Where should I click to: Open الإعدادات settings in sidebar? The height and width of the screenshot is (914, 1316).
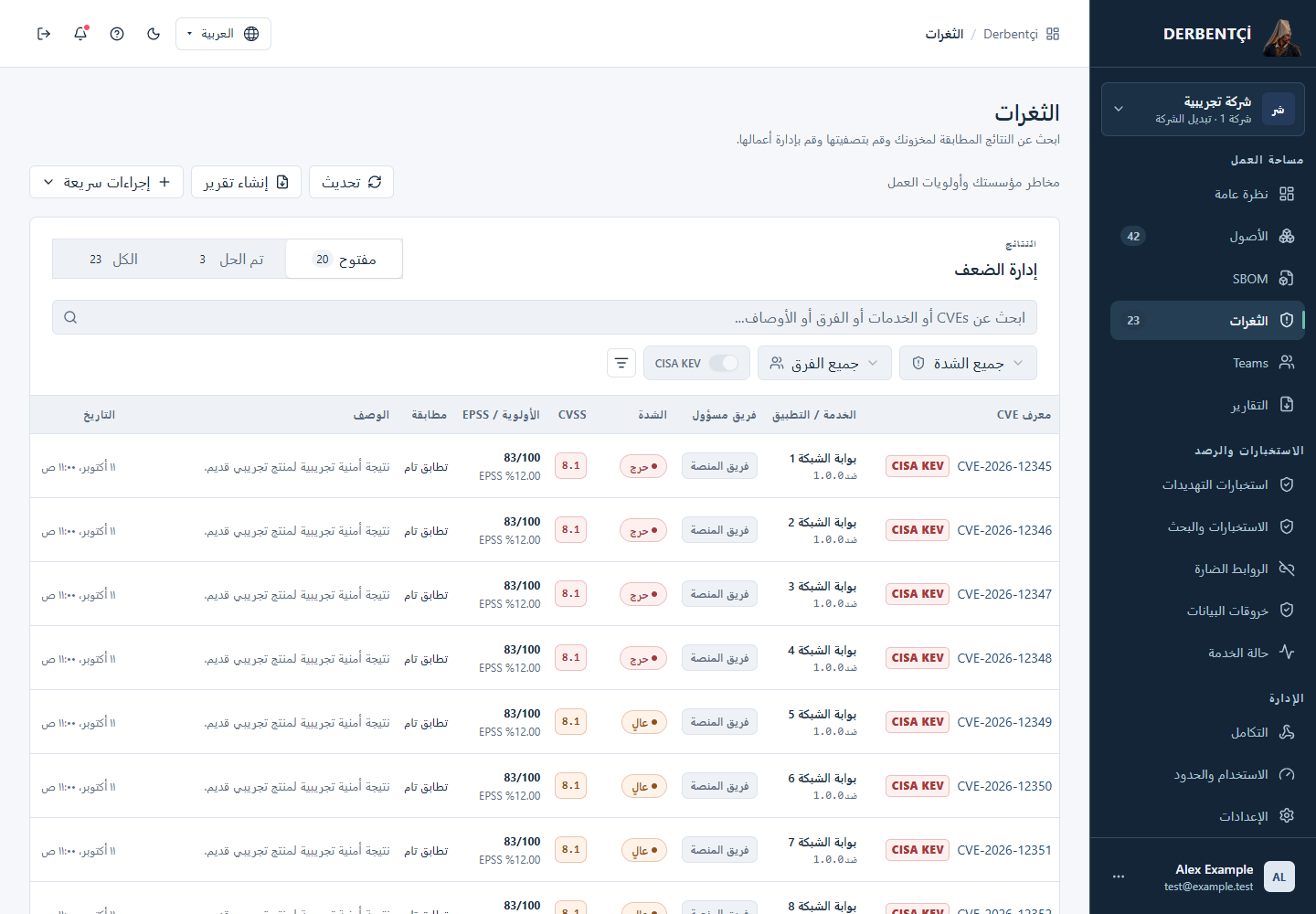click(x=1207, y=816)
